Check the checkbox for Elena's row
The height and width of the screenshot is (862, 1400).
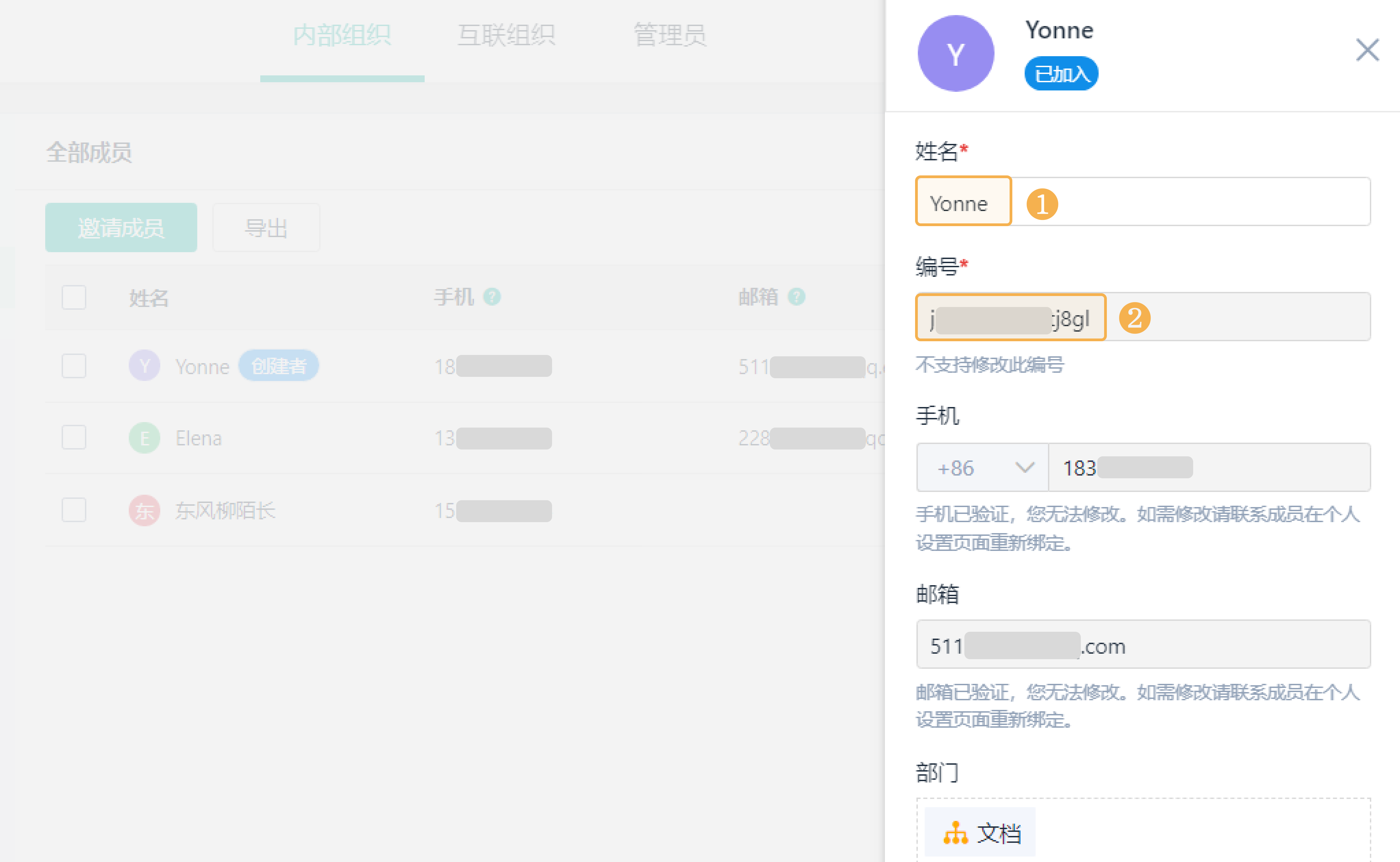tap(74, 437)
